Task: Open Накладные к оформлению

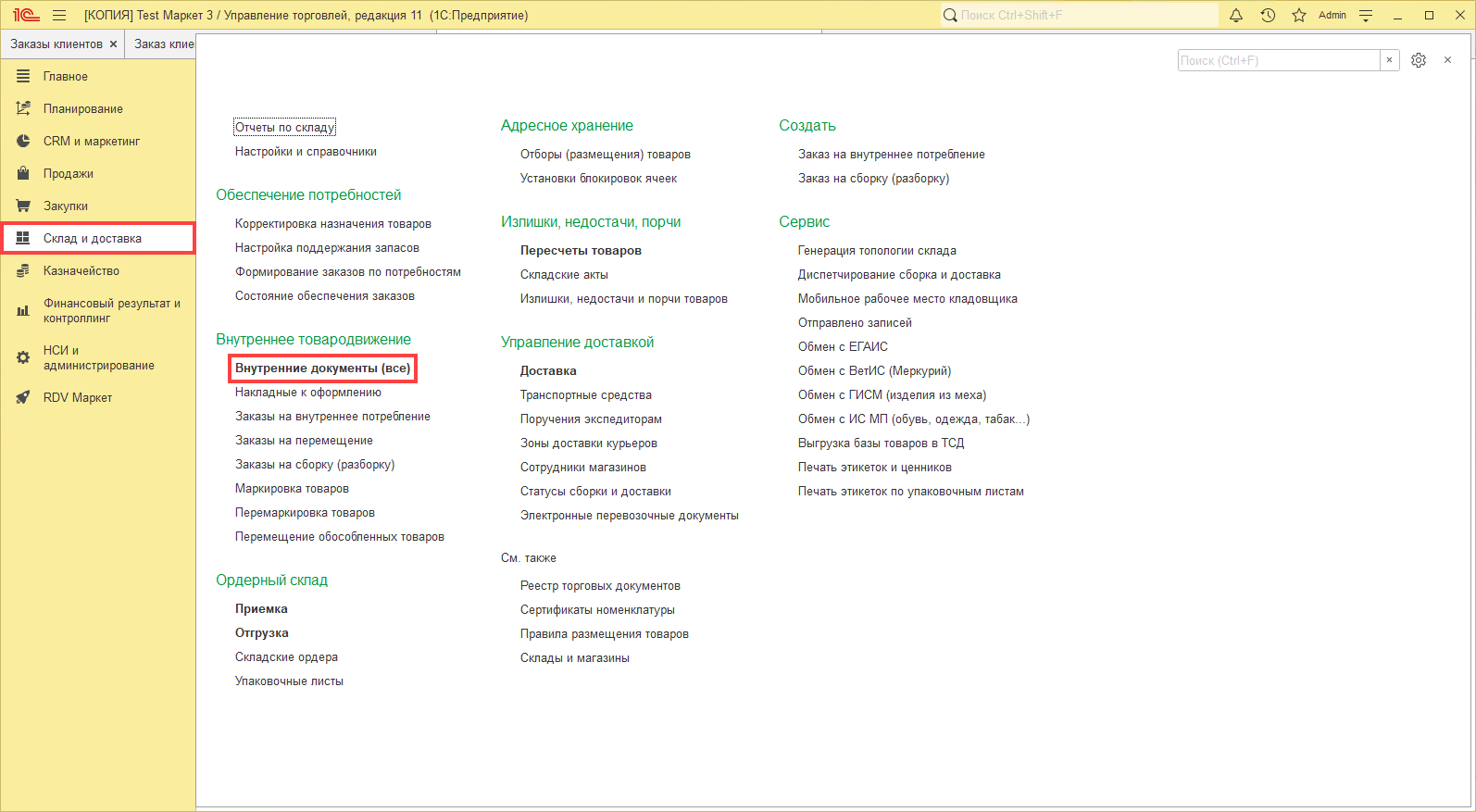Action: point(308,393)
